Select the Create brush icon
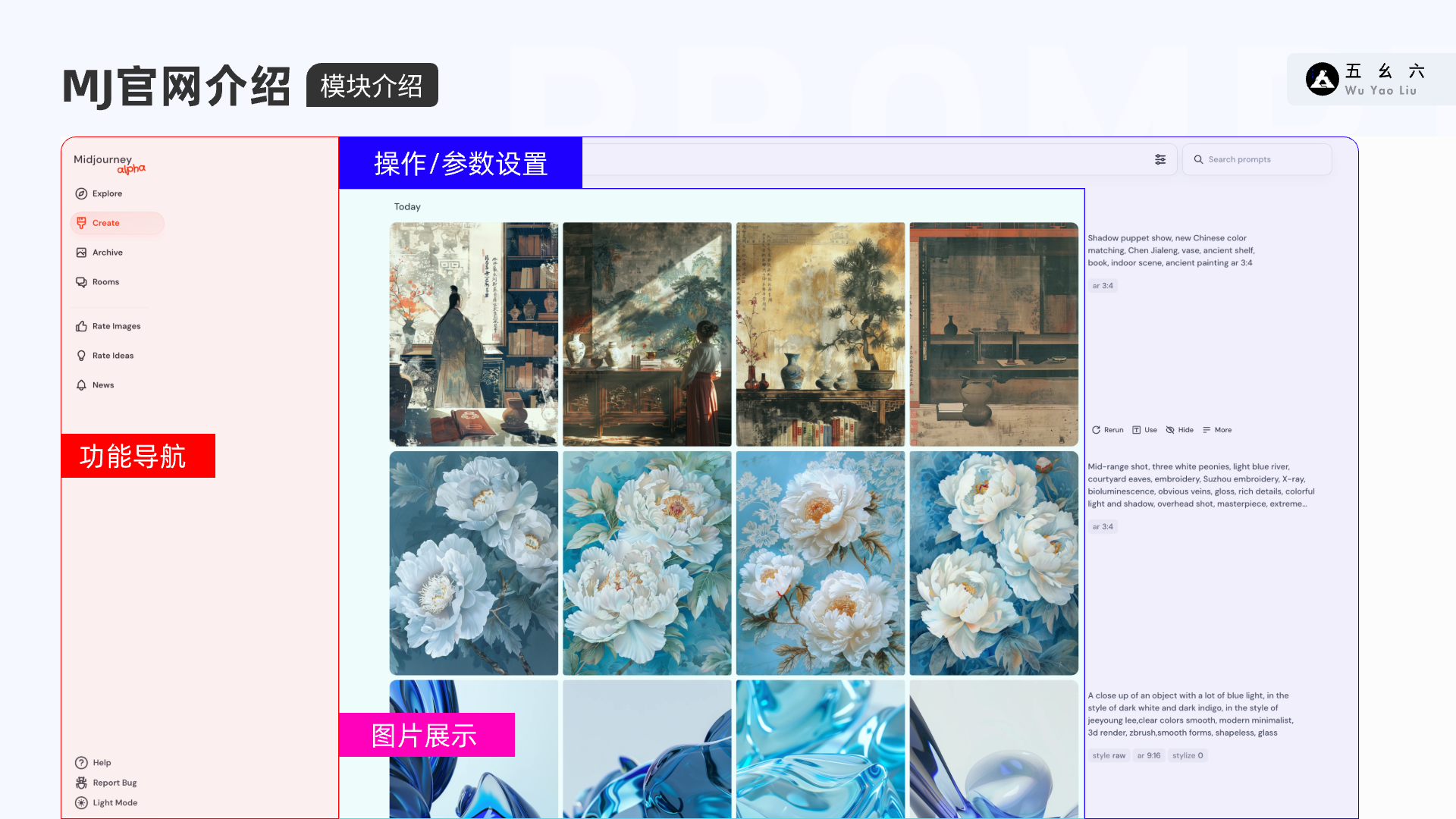Screen dimensions: 1456x819 81,223
